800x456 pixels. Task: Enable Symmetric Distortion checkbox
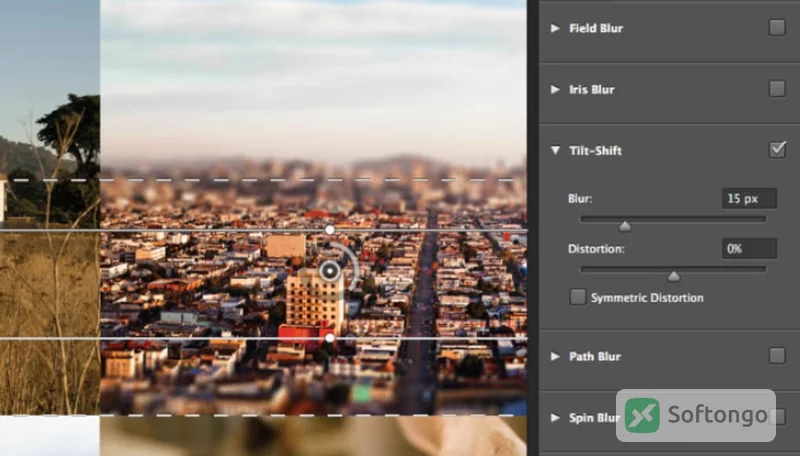pyautogui.click(x=578, y=297)
